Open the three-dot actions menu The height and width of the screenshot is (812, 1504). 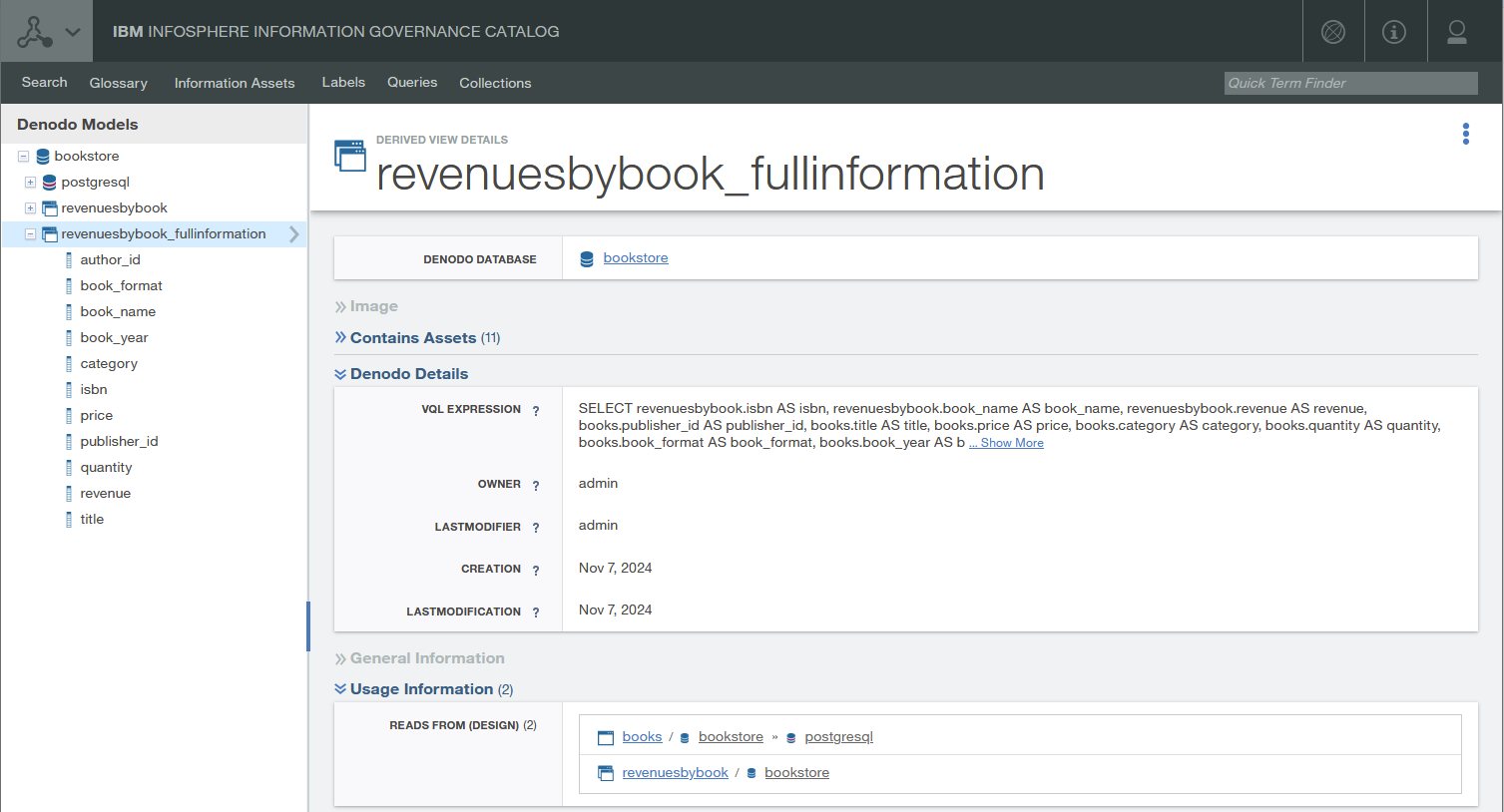pos(1466,134)
